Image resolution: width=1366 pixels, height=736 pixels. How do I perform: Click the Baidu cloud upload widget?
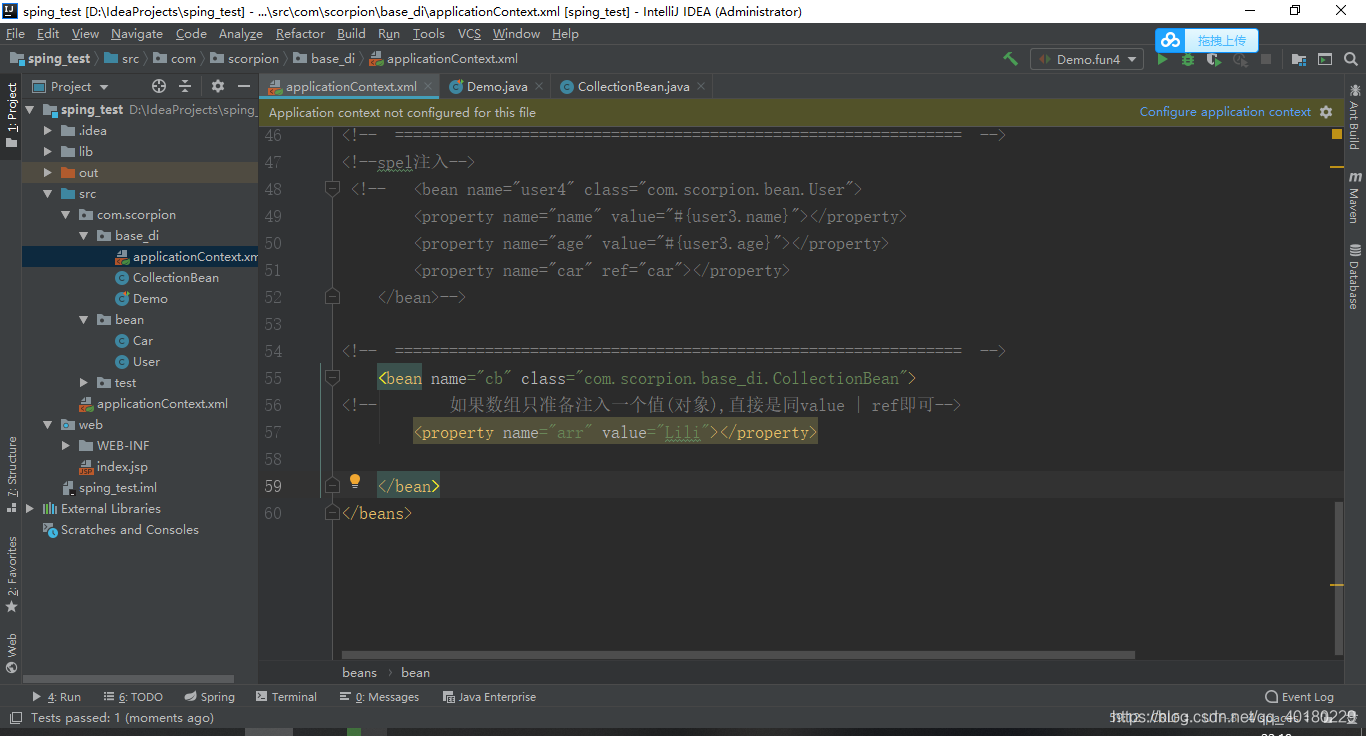point(1207,40)
